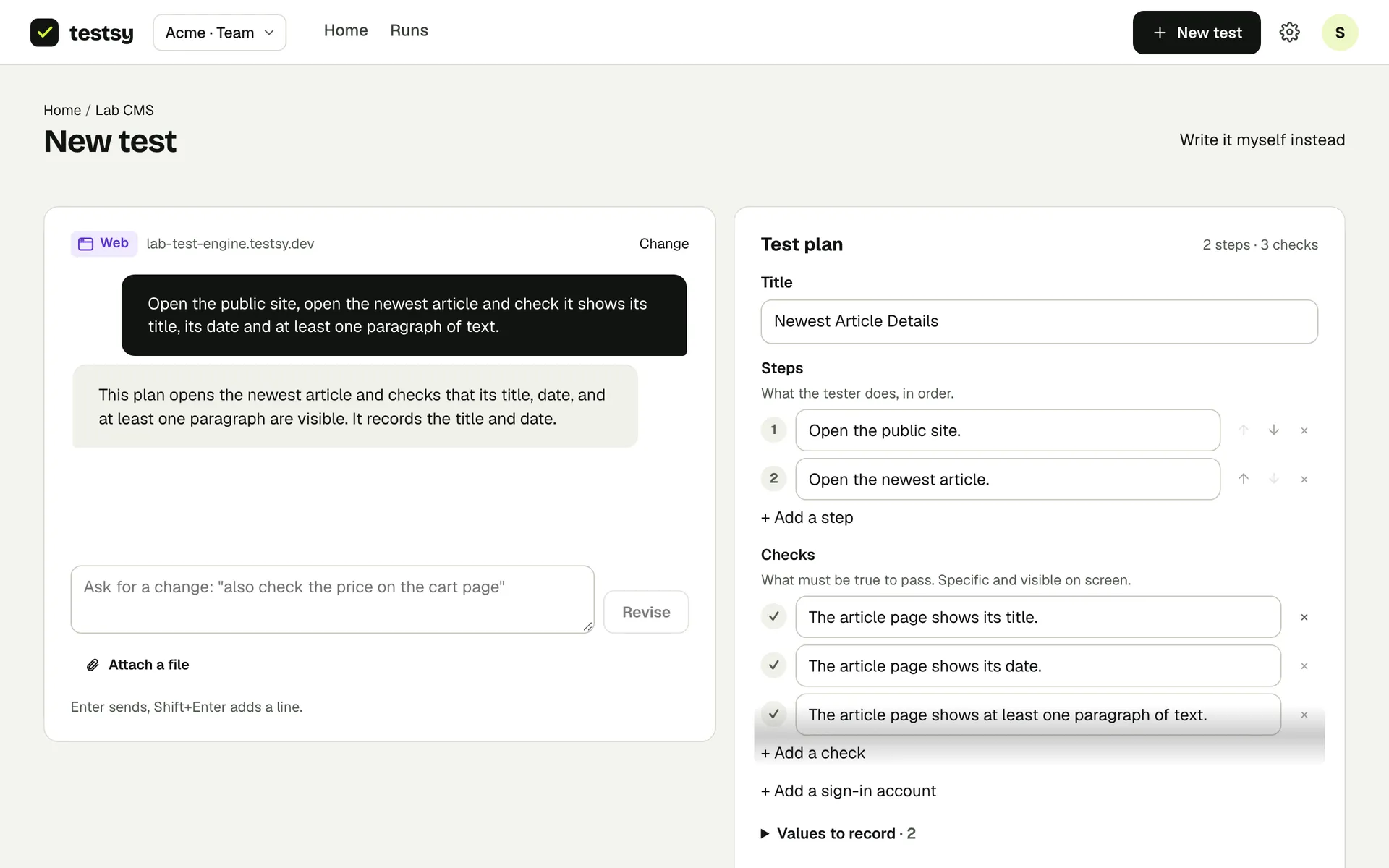Click step number badge 2
The image size is (1389, 868).
(773, 478)
